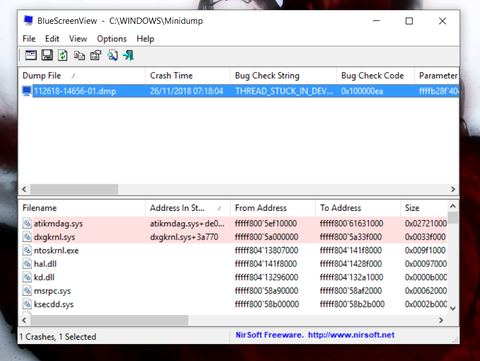Open the nirsoft.net link
This screenshot has width=480, height=361.
click(351, 335)
